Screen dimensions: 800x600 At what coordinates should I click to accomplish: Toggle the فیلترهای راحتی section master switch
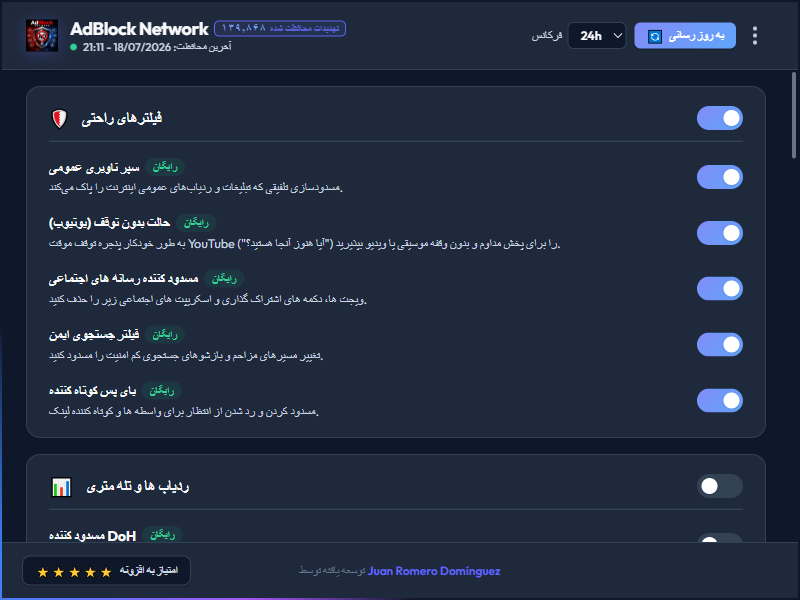719,118
